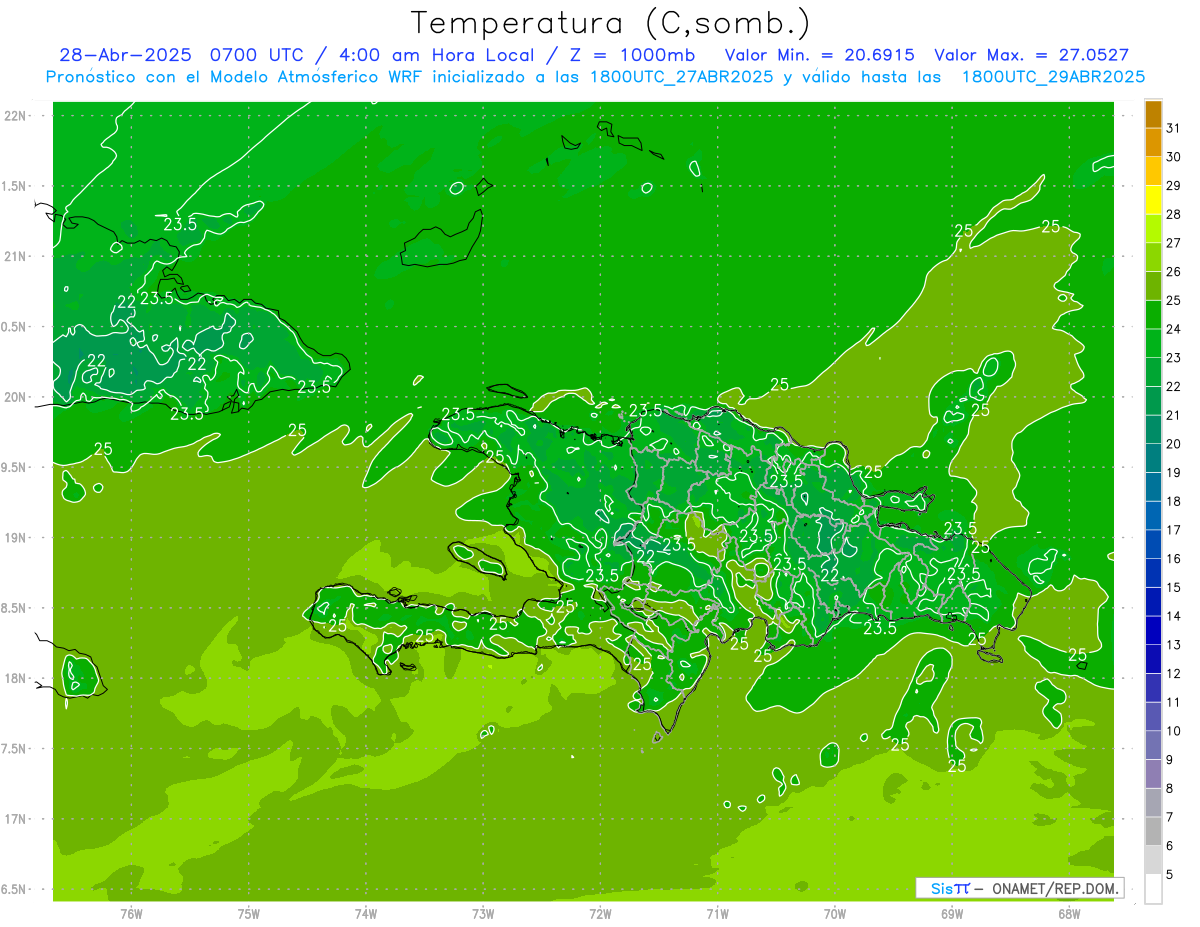Click the "73W" longitude axis label
Viewport: 1200px width, 927px height.
point(483,914)
